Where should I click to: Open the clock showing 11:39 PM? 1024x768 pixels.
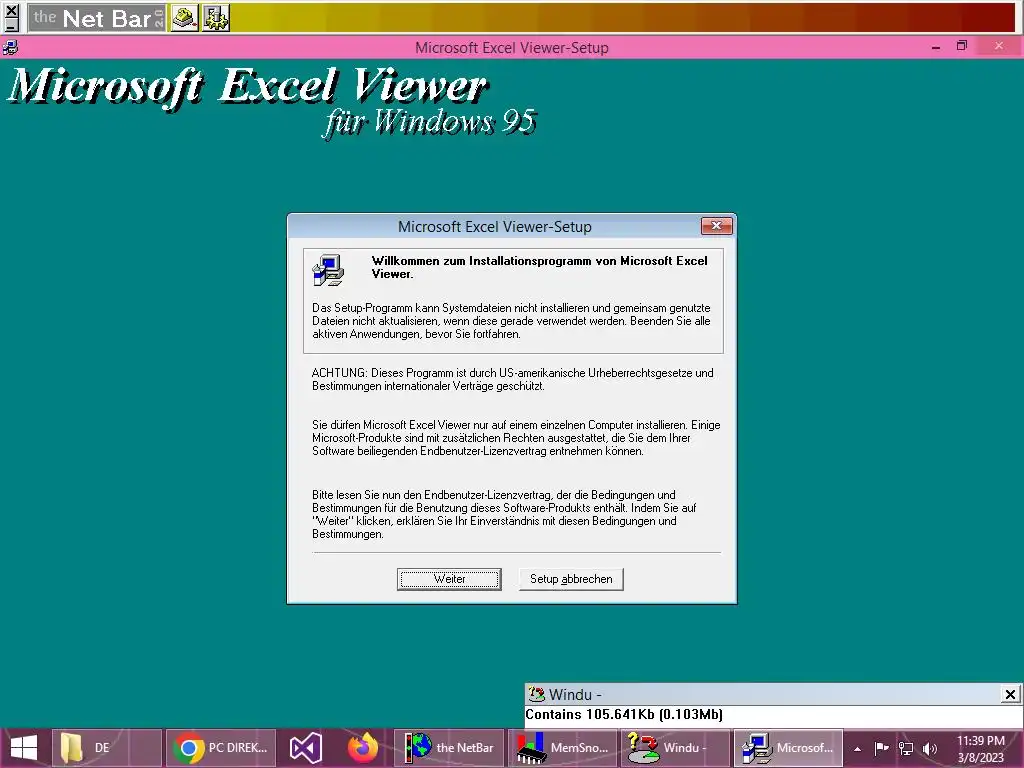pos(980,749)
